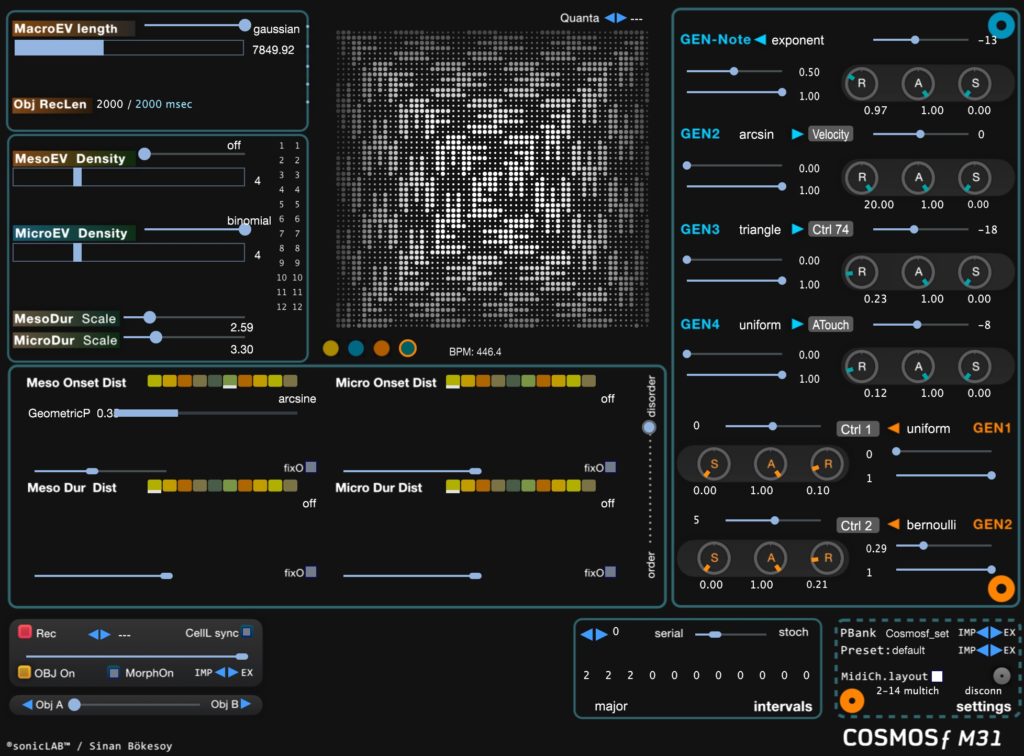Click the blue ring icon above GEN-Note
Image resolution: width=1024 pixels, height=756 pixels.
pyautogui.click(x=1000, y=25)
